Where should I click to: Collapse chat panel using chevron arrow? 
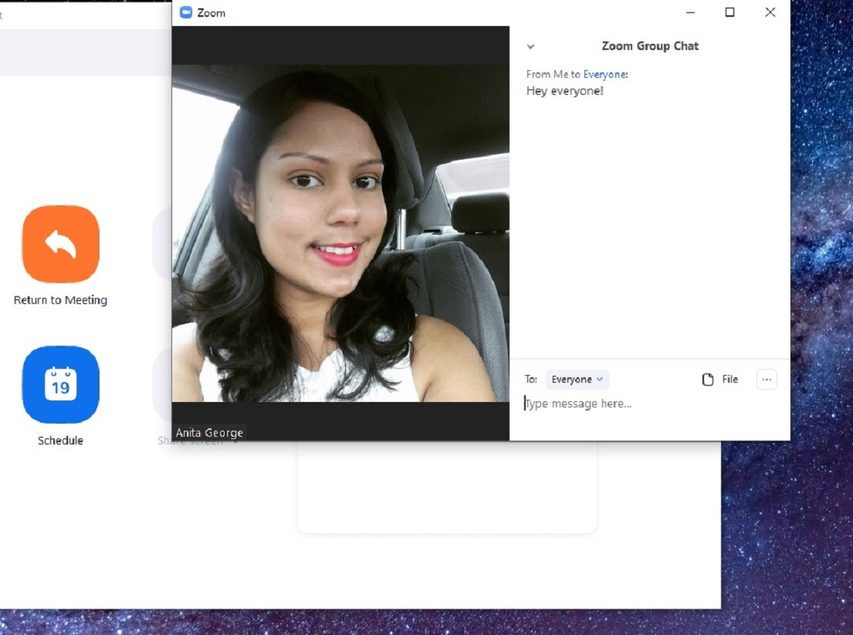[x=530, y=47]
